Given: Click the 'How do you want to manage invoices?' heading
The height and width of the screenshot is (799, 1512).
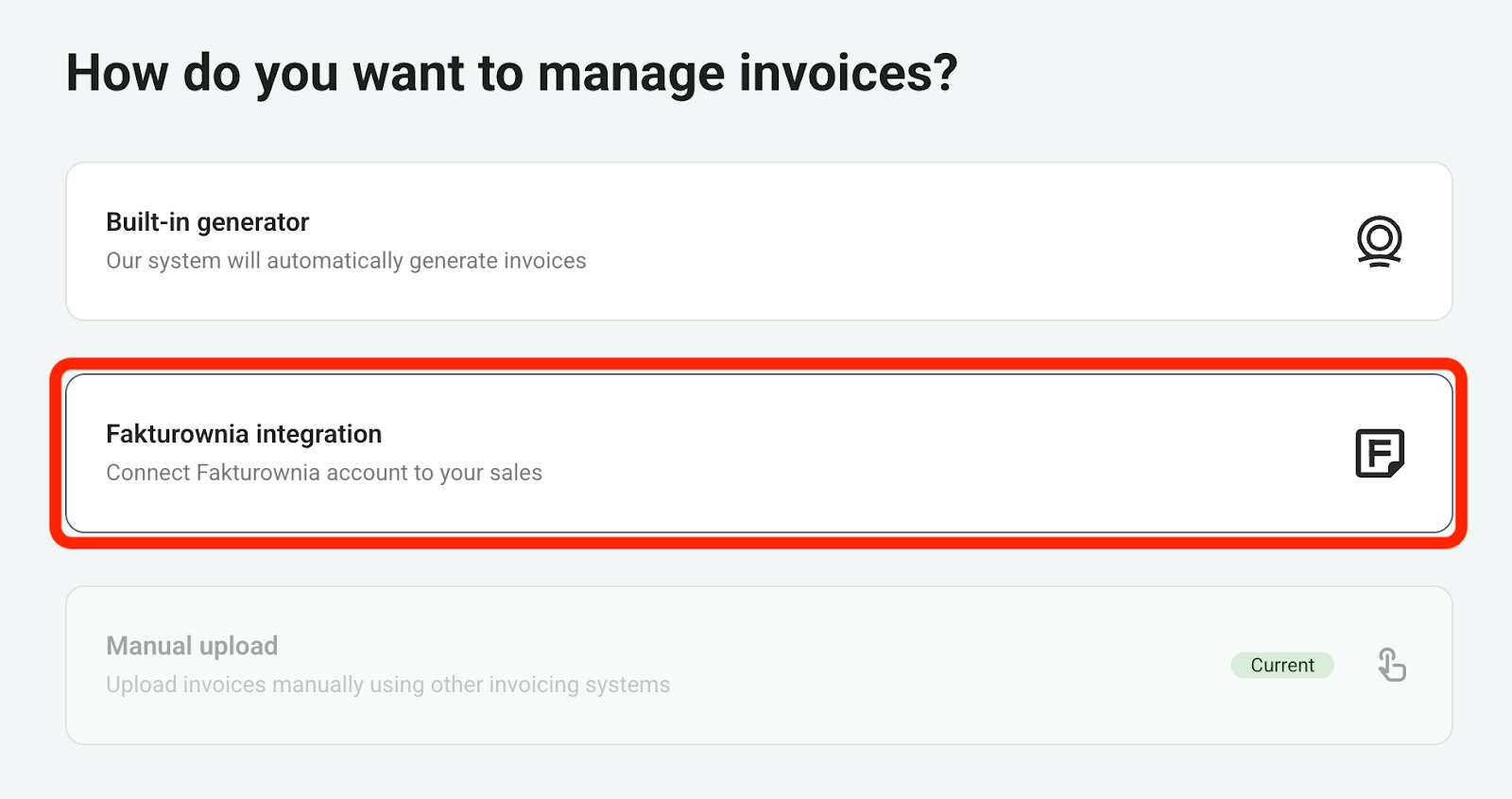Looking at the screenshot, I should point(511,74).
